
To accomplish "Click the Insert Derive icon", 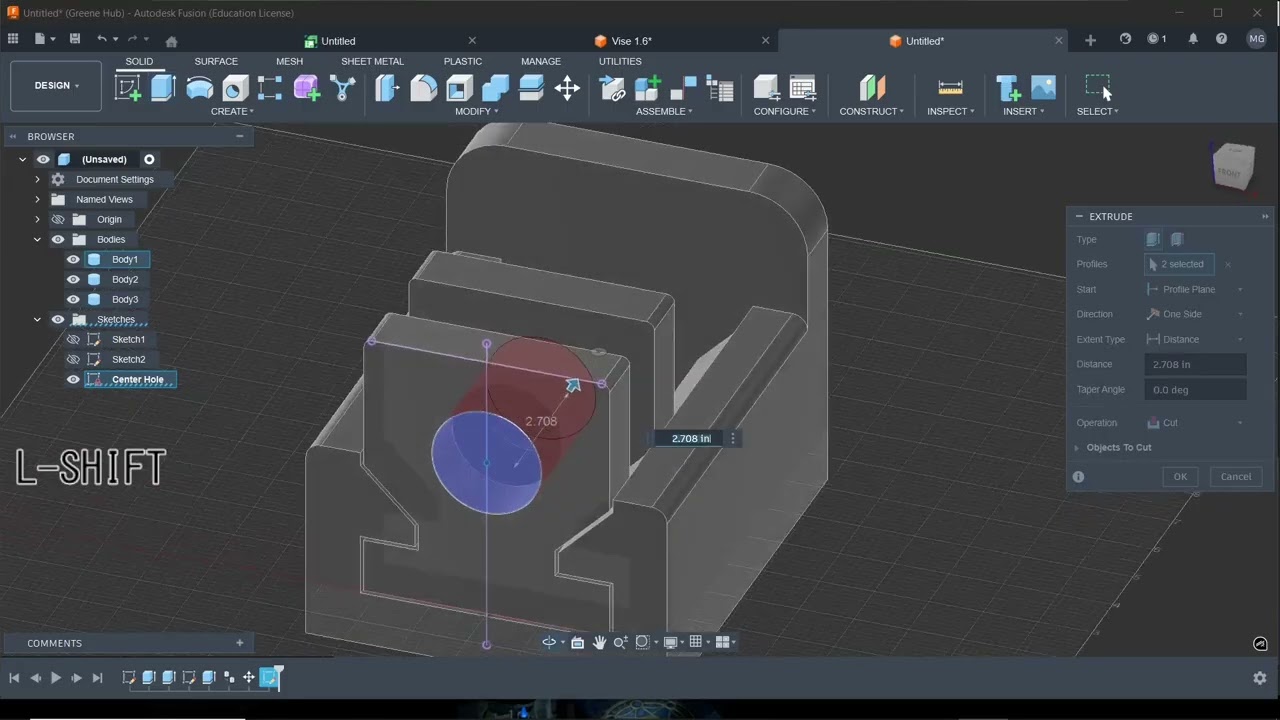I will click(1008, 88).
